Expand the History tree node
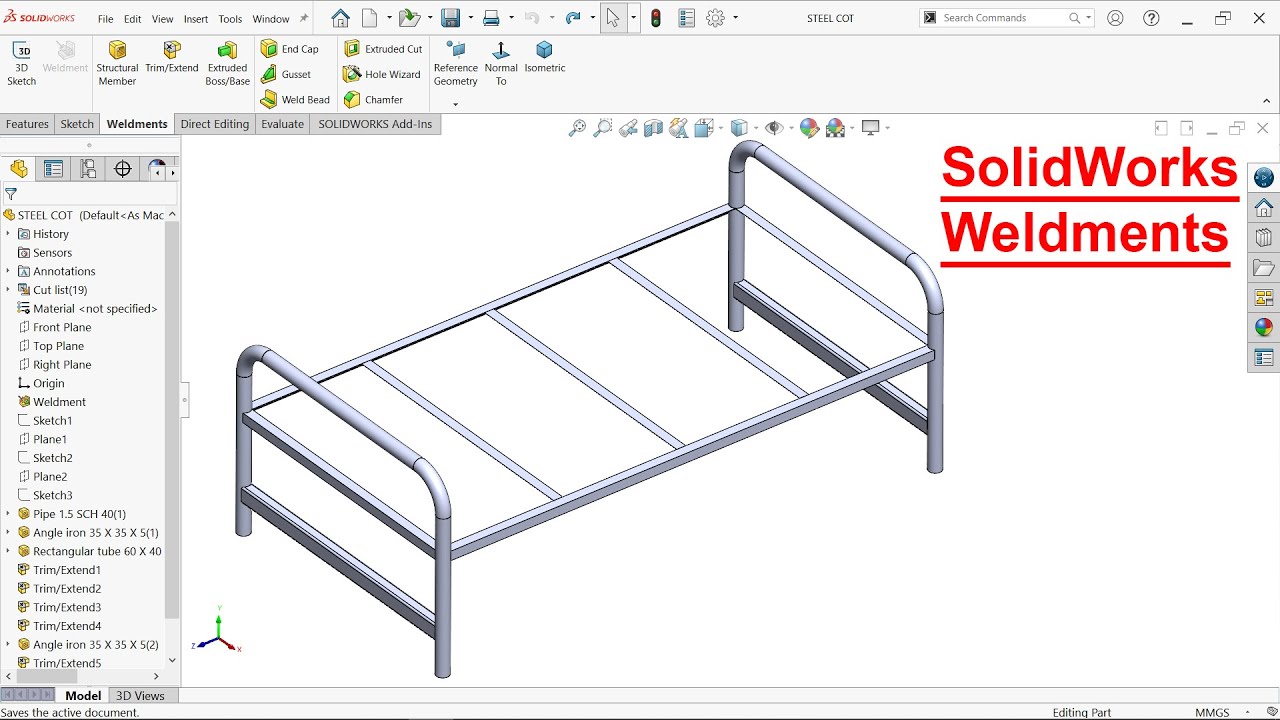The image size is (1280, 720). click(x=8, y=234)
